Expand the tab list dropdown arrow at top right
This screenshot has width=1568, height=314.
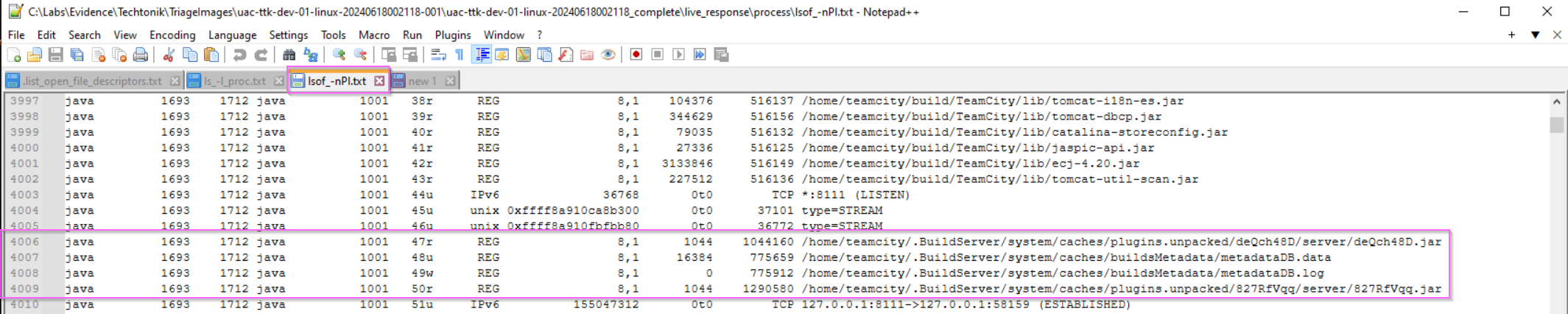coord(1535,35)
